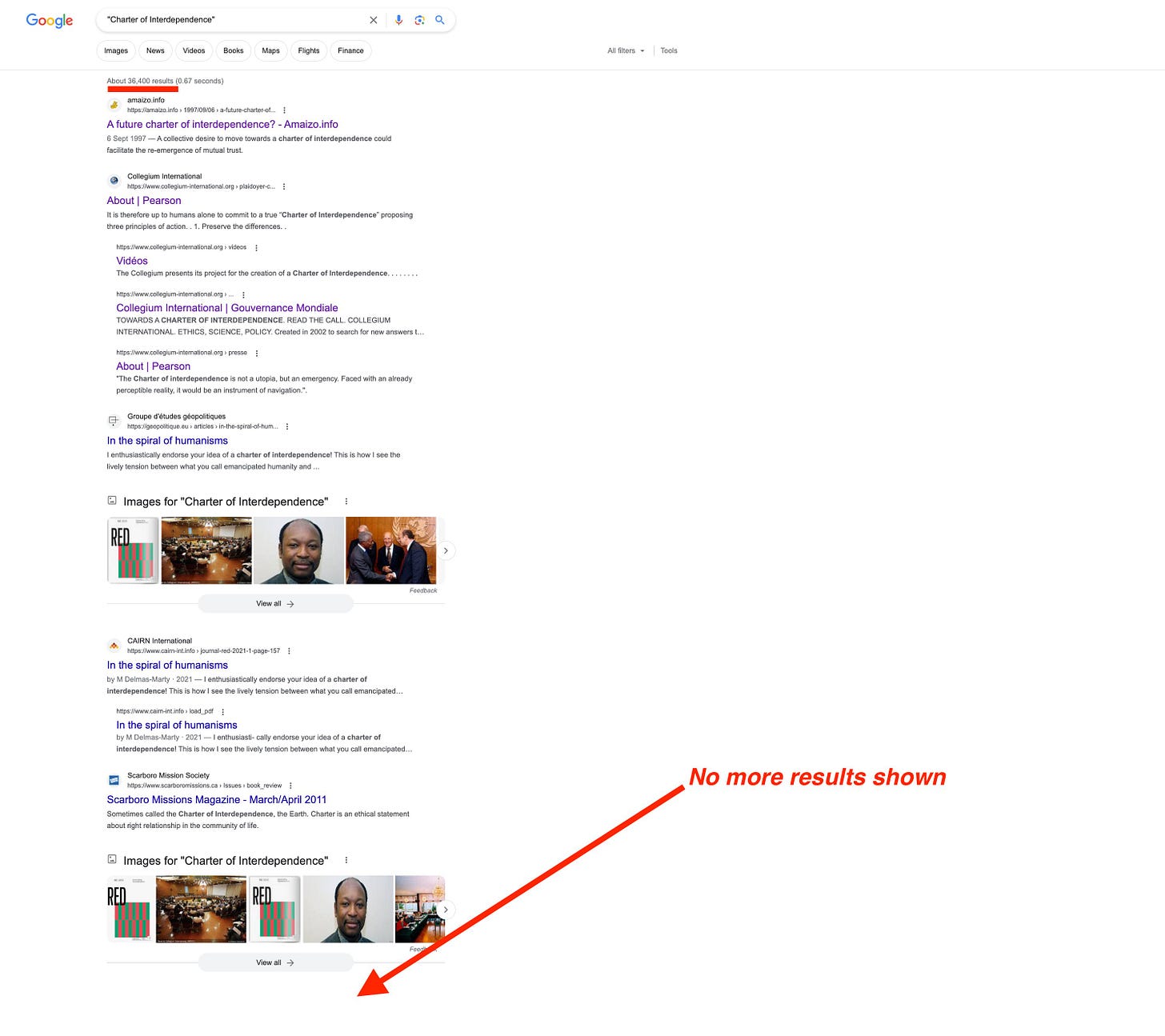Image resolution: width=1165 pixels, height=1036 pixels.
Task: Open the three-dot menu beside second Images for heading
Action: 346,861
